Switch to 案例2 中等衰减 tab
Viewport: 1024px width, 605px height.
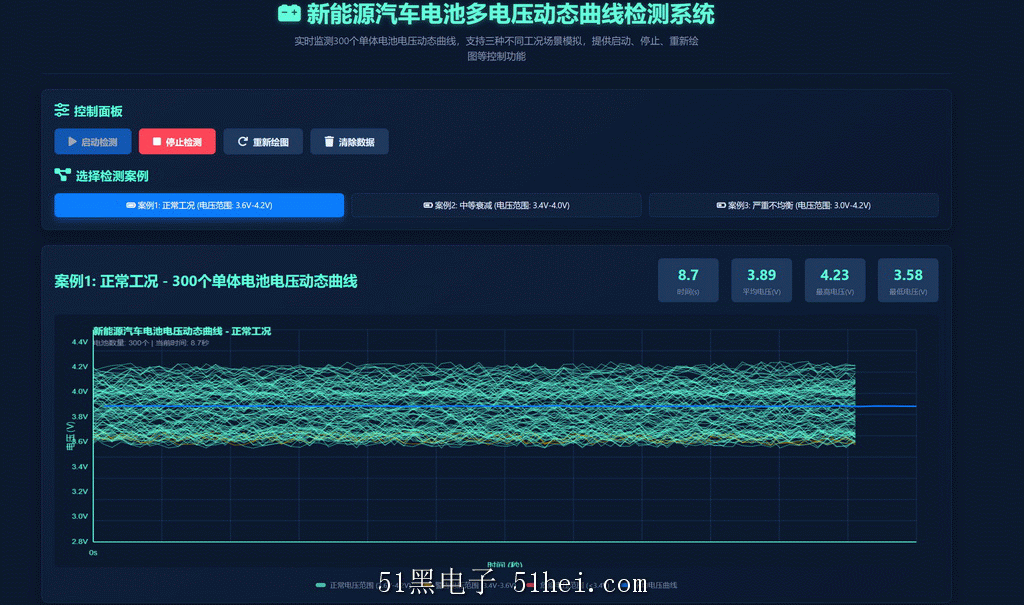(x=496, y=205)
